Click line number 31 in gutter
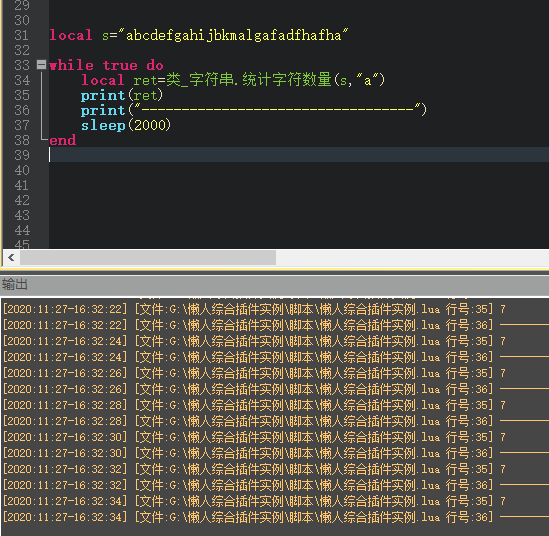The width and height of the screenshot is (549, 536). point(22,35)
